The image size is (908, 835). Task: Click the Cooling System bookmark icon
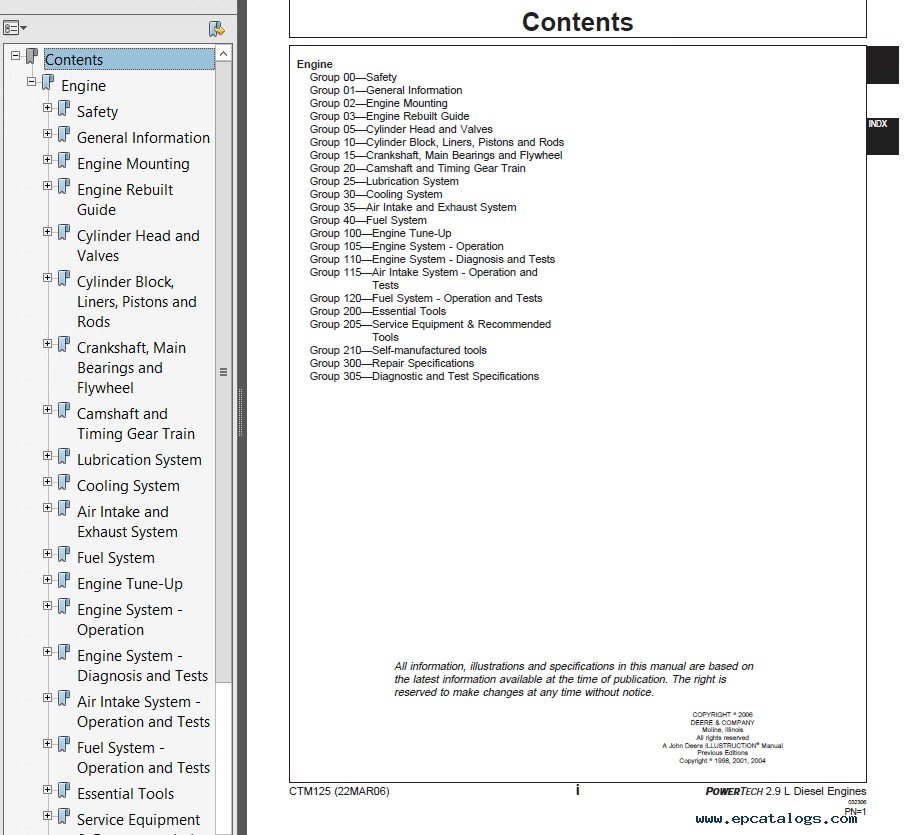click(x=64, y=482)
